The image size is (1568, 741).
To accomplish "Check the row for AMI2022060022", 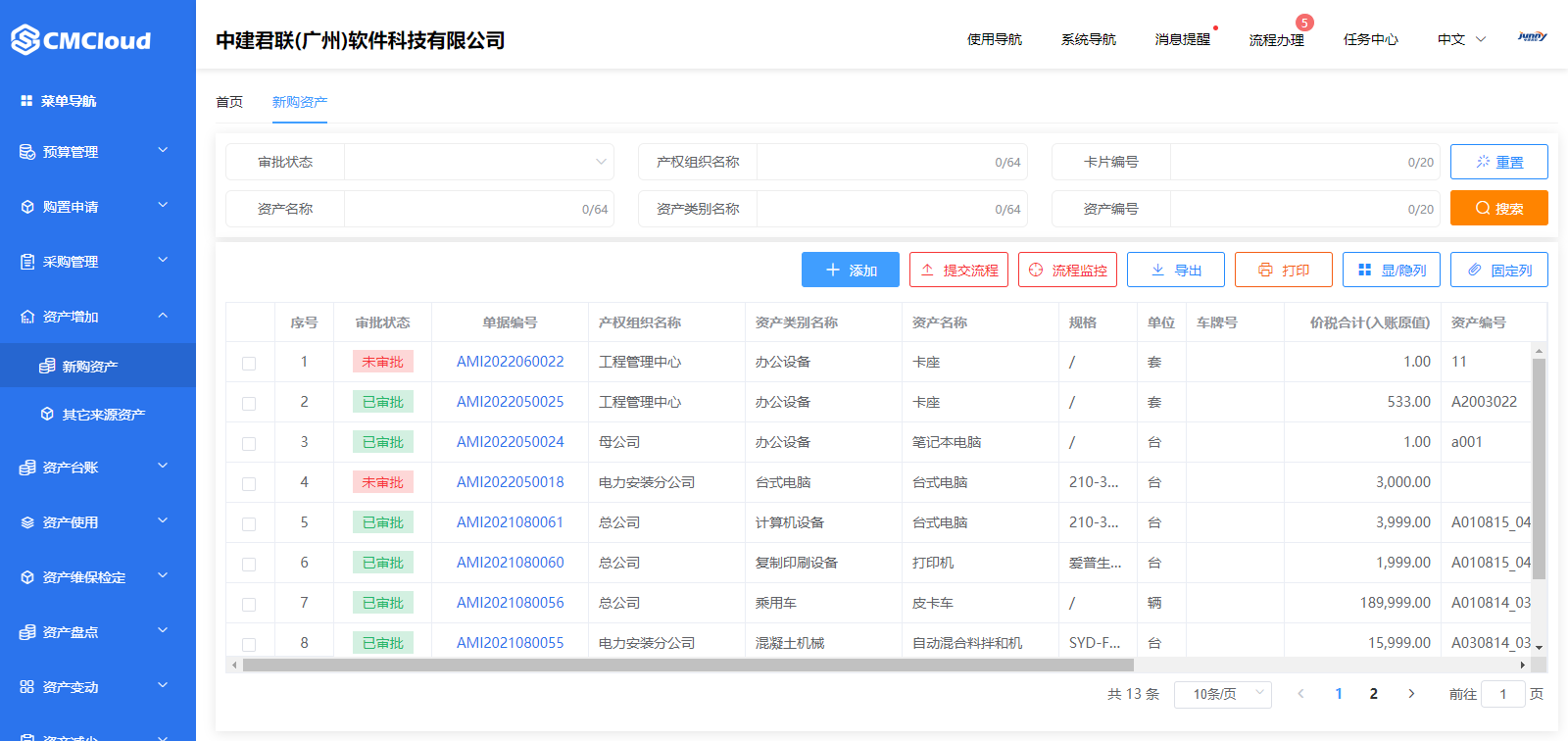I will 249,364.
